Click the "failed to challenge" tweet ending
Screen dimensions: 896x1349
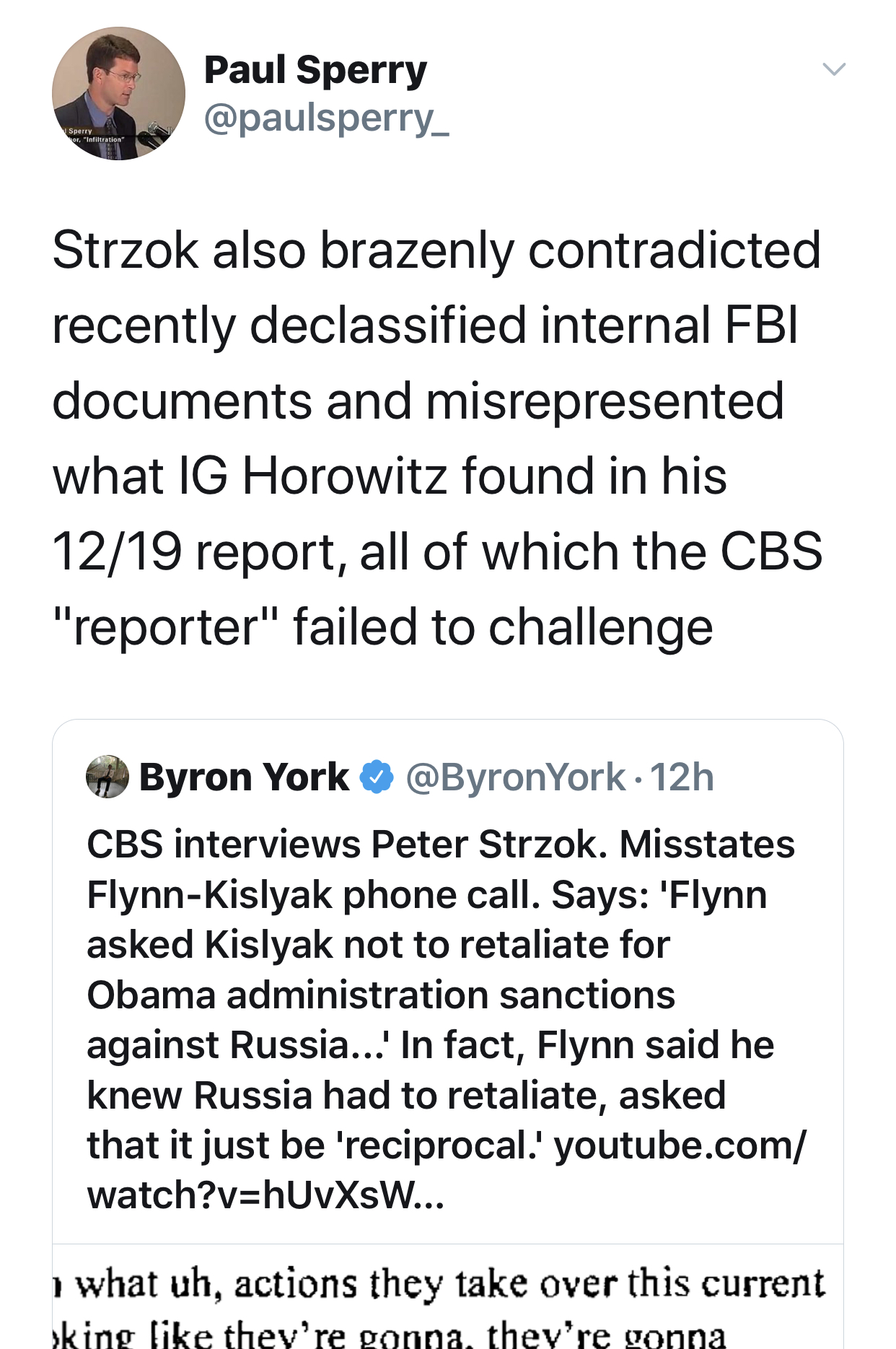503,627
